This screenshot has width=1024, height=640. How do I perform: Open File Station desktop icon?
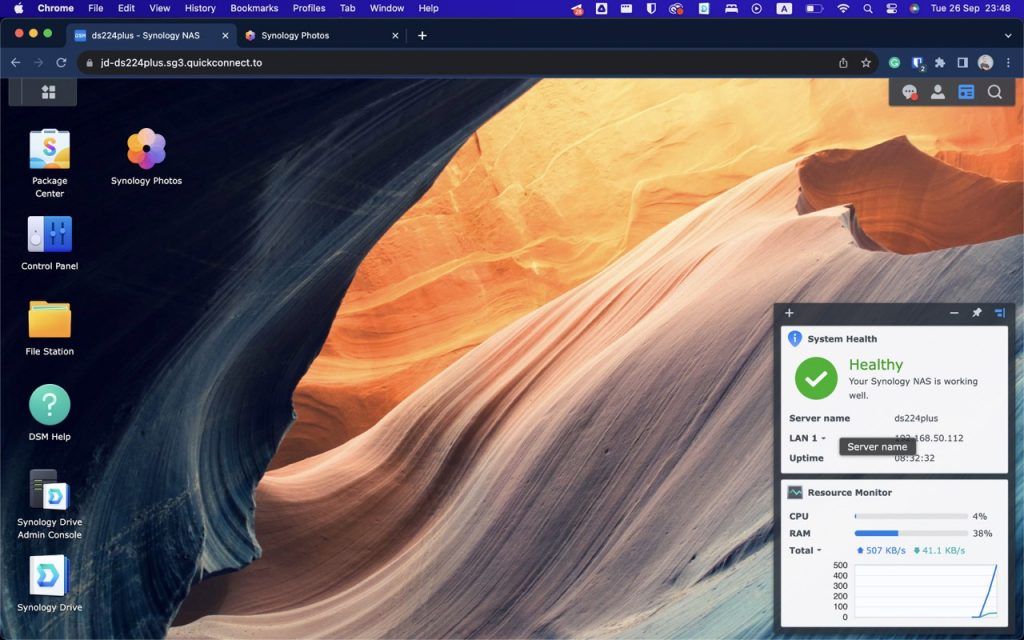[x=50, y=319]
